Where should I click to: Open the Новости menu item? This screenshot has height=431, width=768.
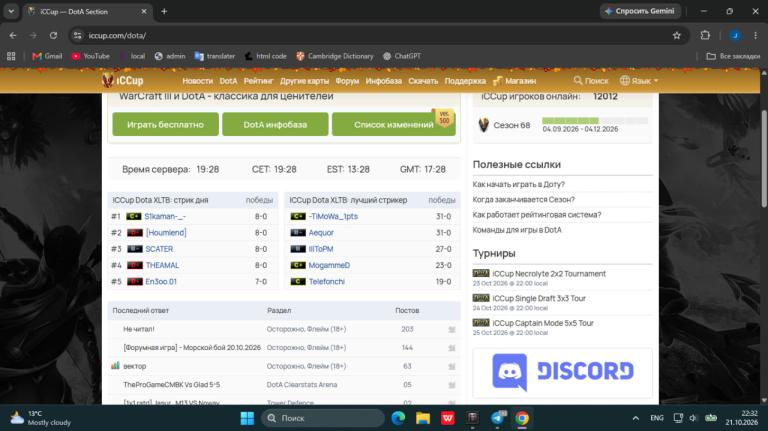tap(197, 81)
